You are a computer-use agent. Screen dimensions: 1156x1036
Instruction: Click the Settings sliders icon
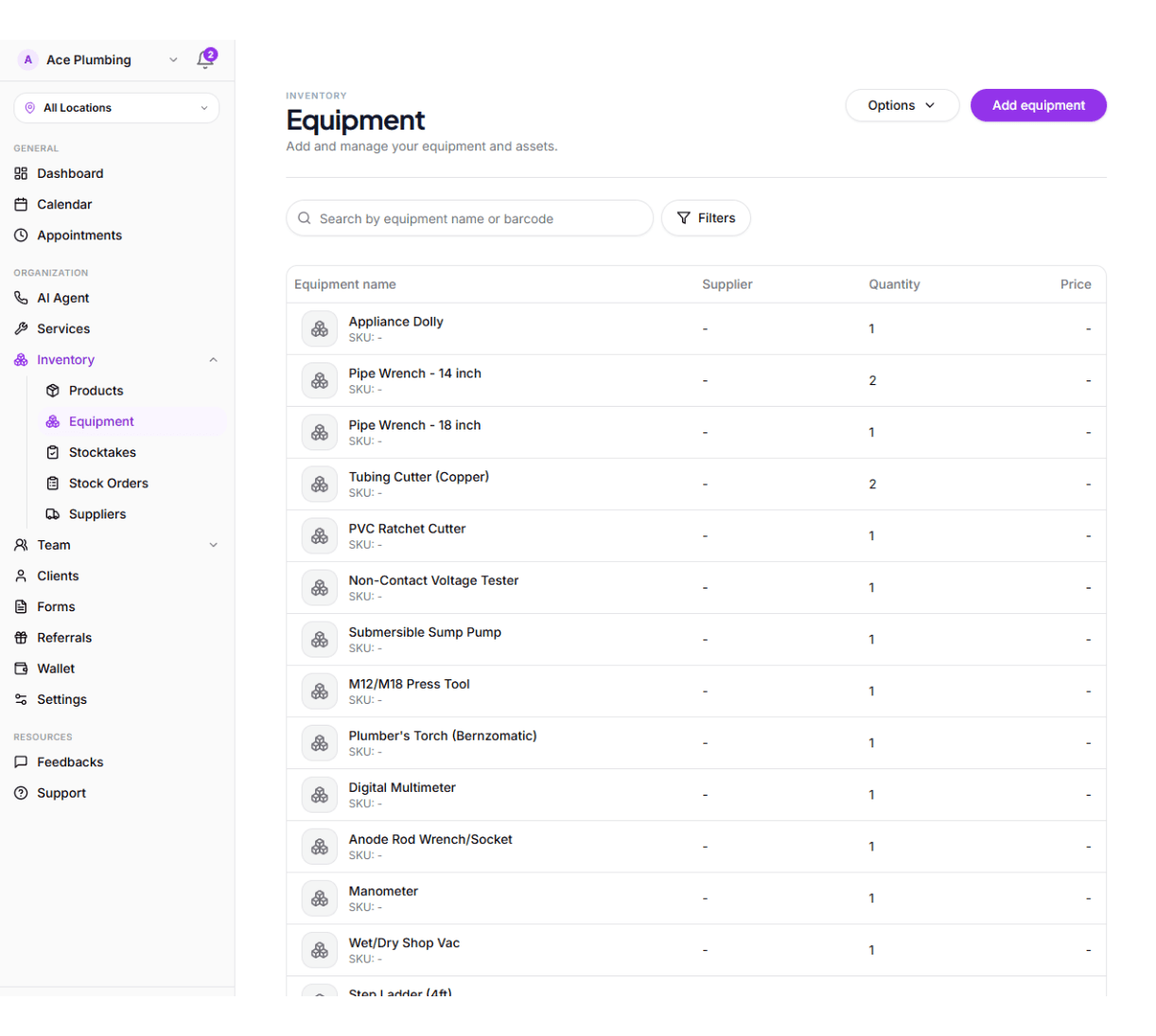coord(21,700)
